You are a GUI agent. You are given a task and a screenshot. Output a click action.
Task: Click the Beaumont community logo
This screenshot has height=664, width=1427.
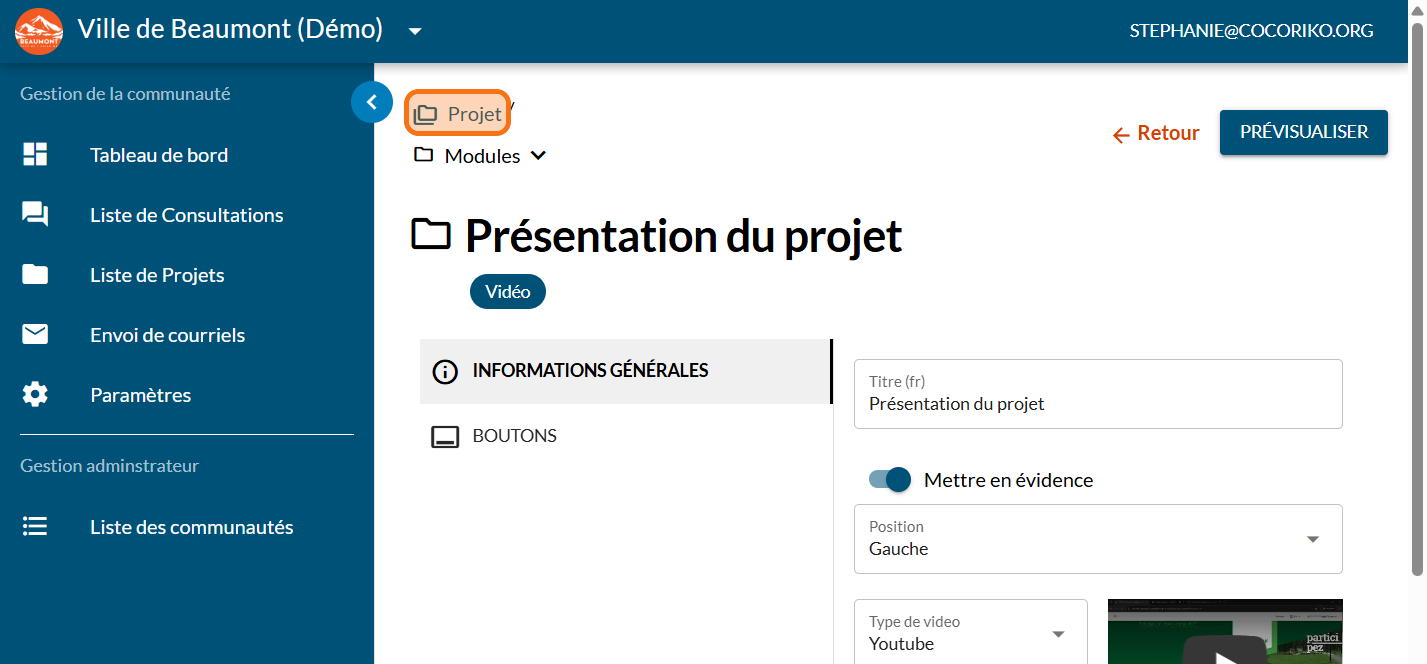(x=39, y=31)
